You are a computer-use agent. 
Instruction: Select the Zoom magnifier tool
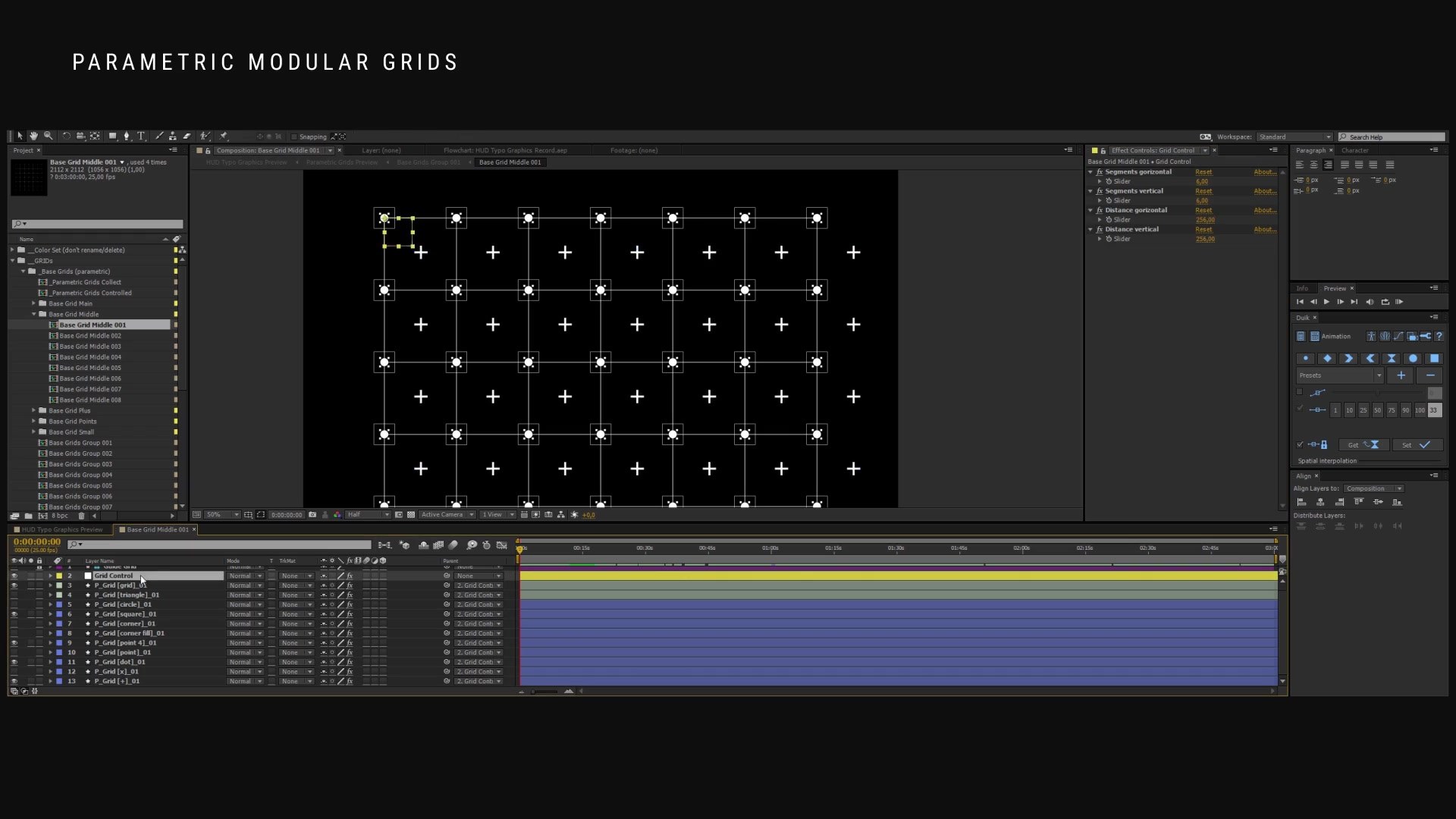tap(49, 136)
